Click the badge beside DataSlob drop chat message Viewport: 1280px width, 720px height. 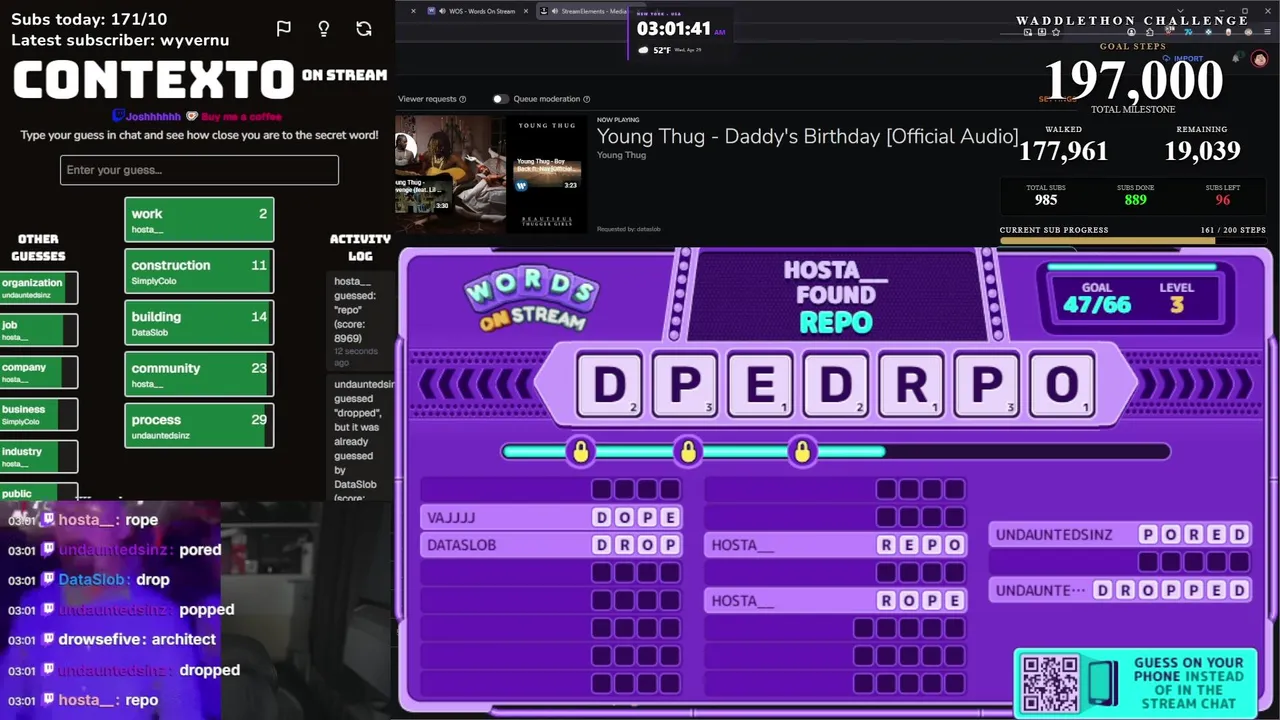[48, 580]
